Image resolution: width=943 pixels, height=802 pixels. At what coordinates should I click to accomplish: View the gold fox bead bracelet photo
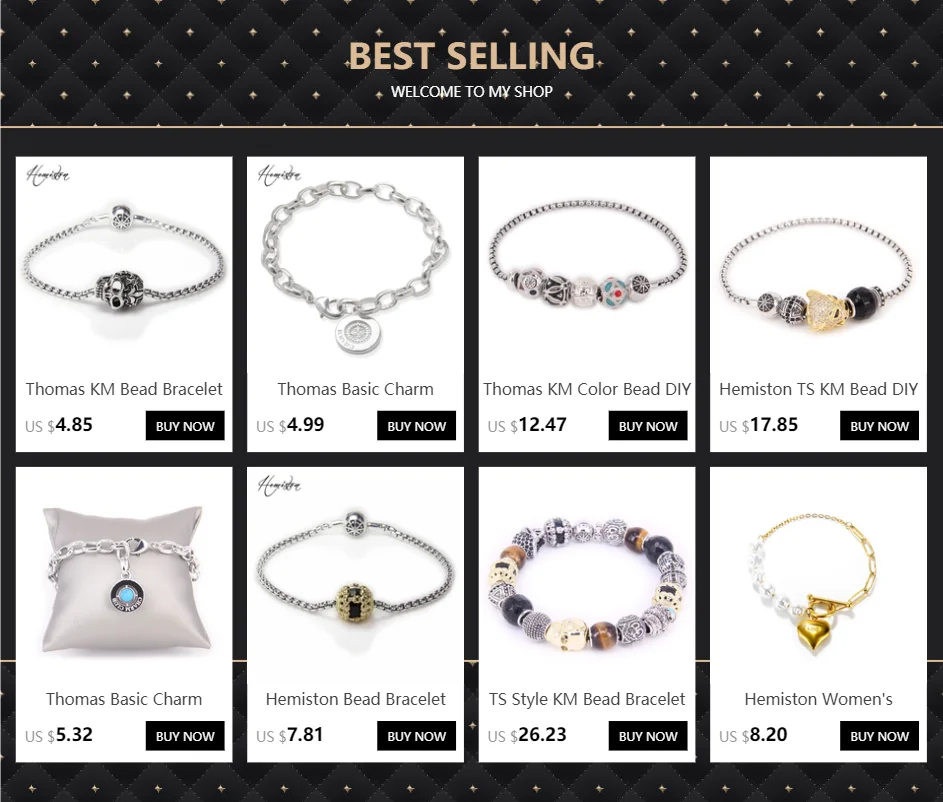point(819,265)
